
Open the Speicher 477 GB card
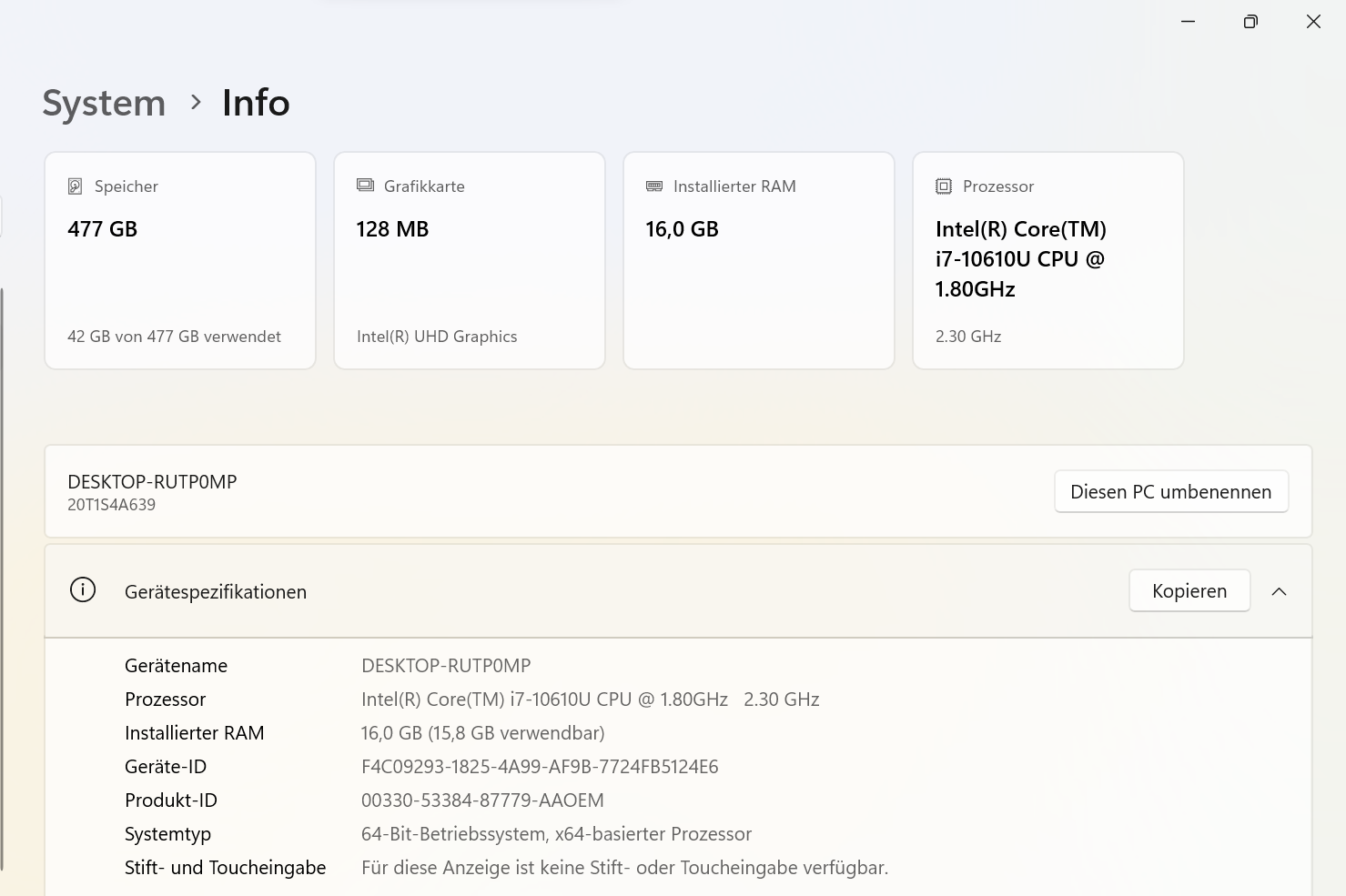[180, 261]
